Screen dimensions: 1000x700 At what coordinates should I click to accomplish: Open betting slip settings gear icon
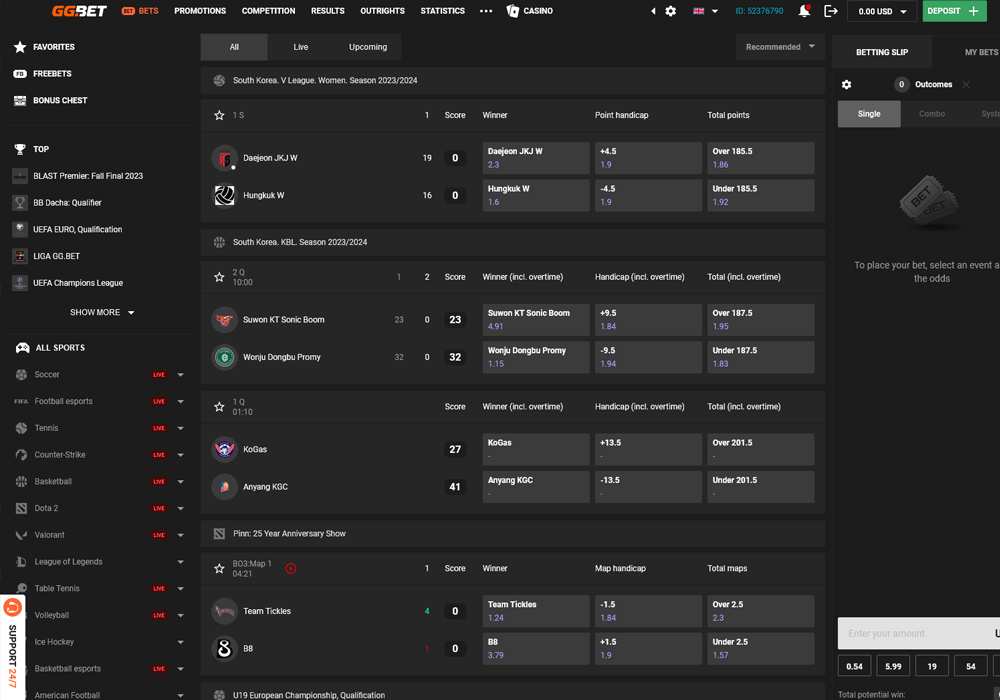pyautogui.click(x=847, y=85)
